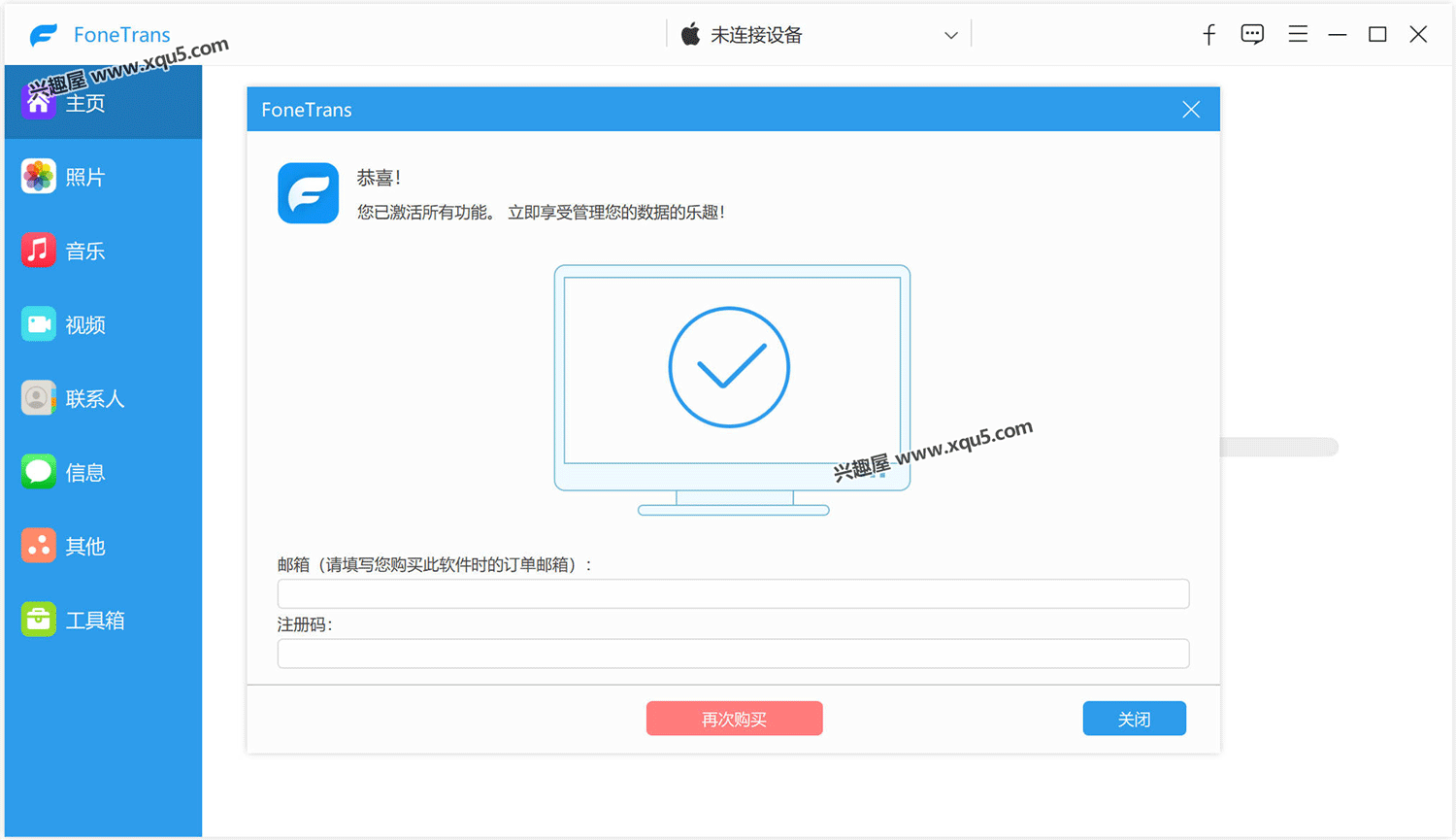
Task: Open the hamburger menu icon
Action: (x=1298, y=35)
